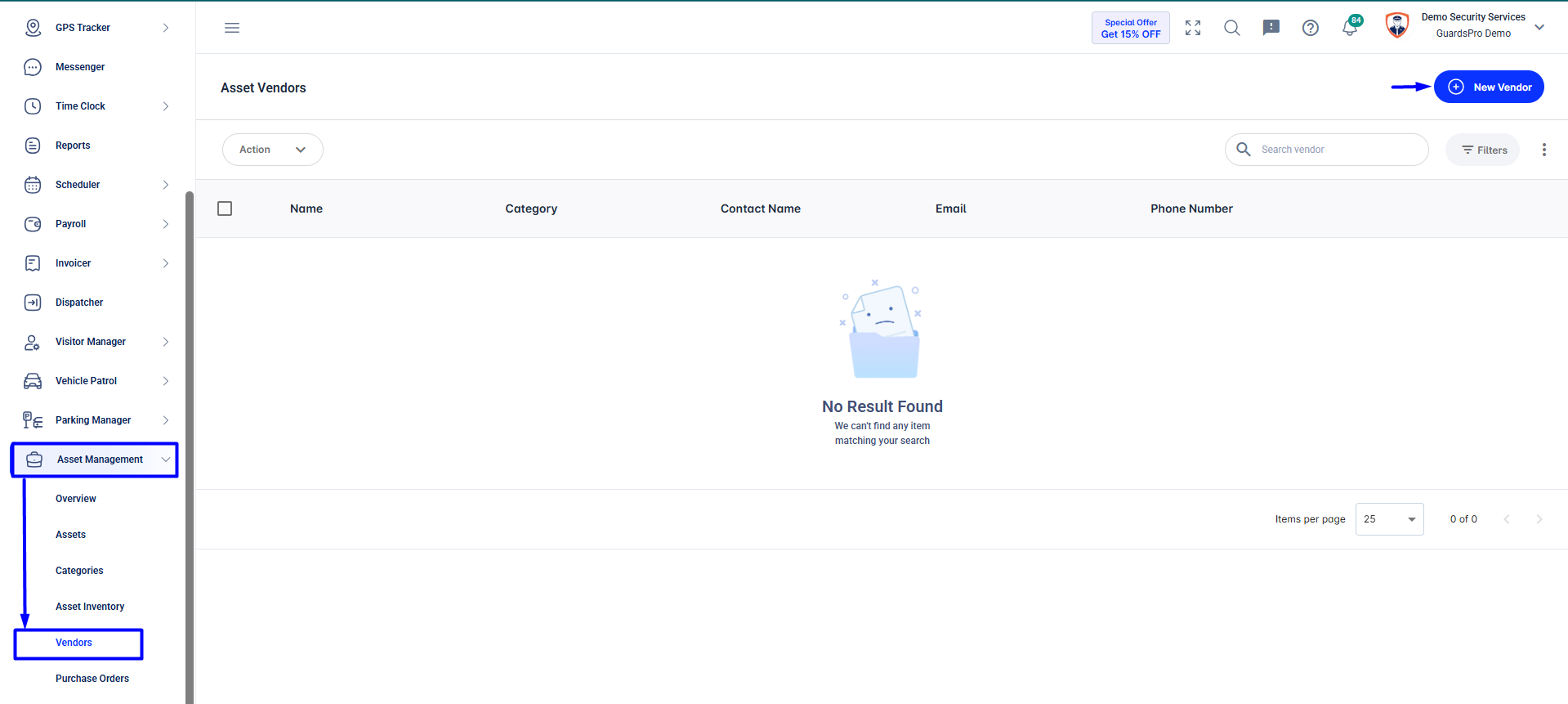Tick the select-all checkbox in table header
Viewport: 1568px width, 704px height.
pos(225,209)
